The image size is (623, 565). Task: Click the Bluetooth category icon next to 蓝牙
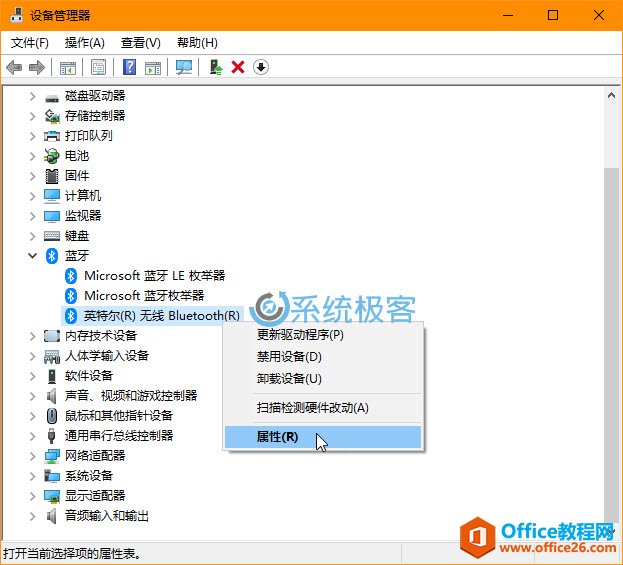point(52,256)
